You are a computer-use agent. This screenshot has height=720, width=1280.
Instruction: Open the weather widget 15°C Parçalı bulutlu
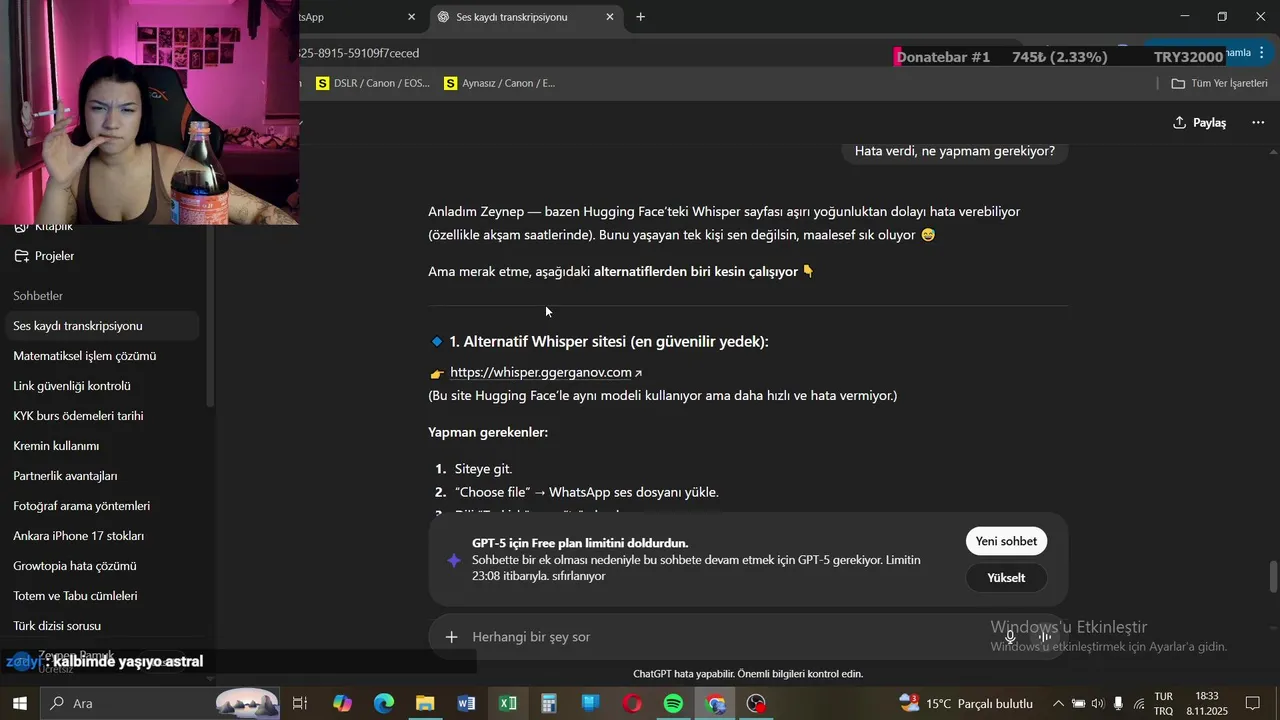point(966,703)
